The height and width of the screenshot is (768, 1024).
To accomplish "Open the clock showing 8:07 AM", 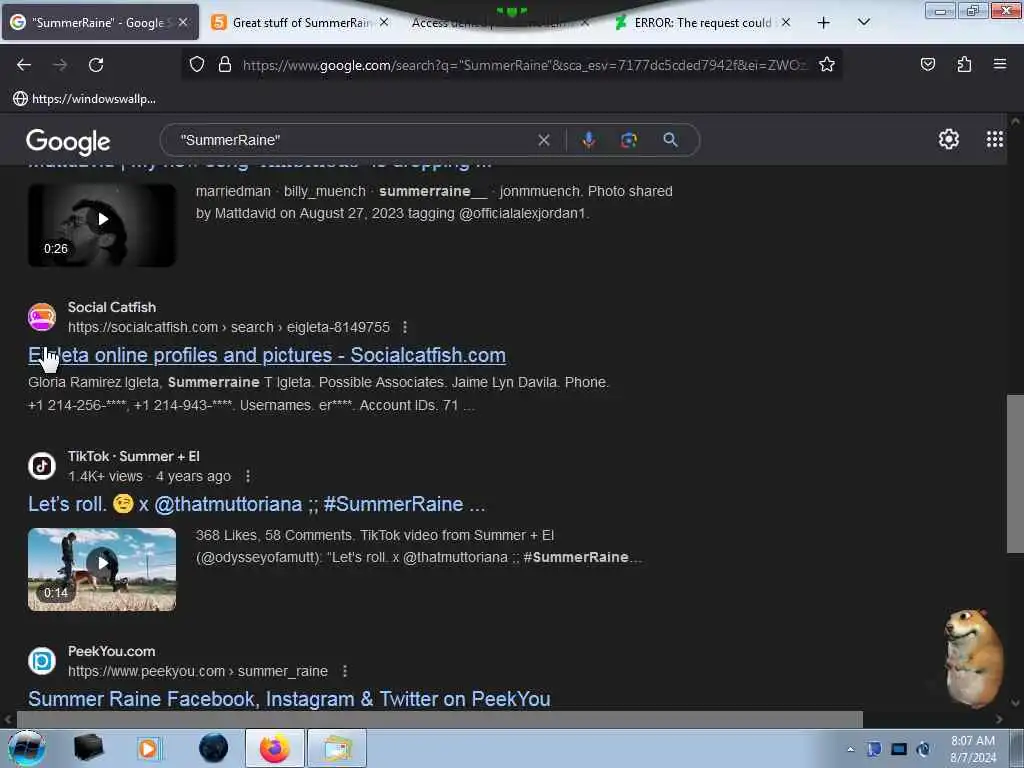I will (x=973, y=749).
